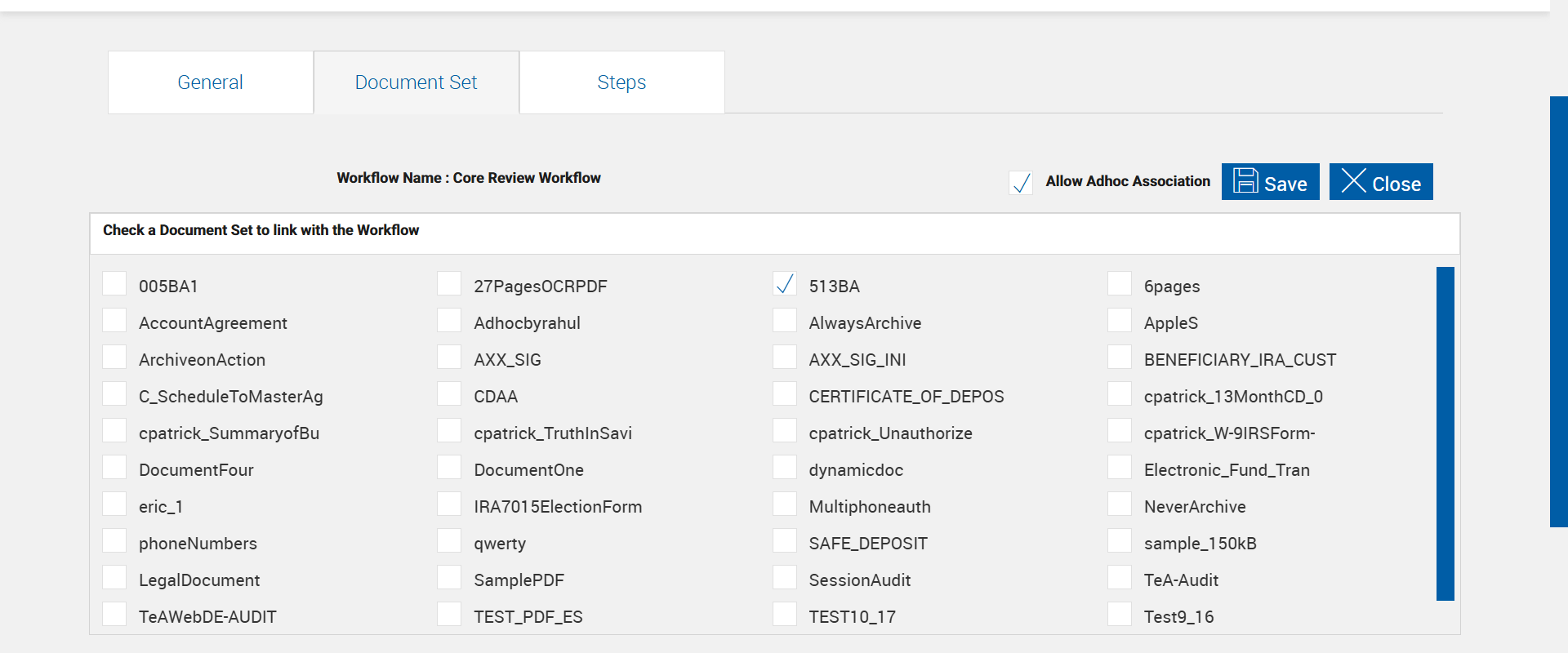Switch to the General tab
1568x653 pixels.
pyautogui.click(x=210, y=82)
